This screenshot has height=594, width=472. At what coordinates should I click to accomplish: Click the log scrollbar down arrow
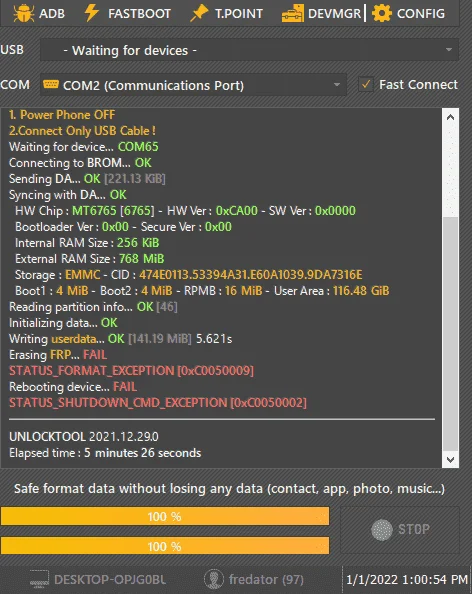tap(450, 460)
